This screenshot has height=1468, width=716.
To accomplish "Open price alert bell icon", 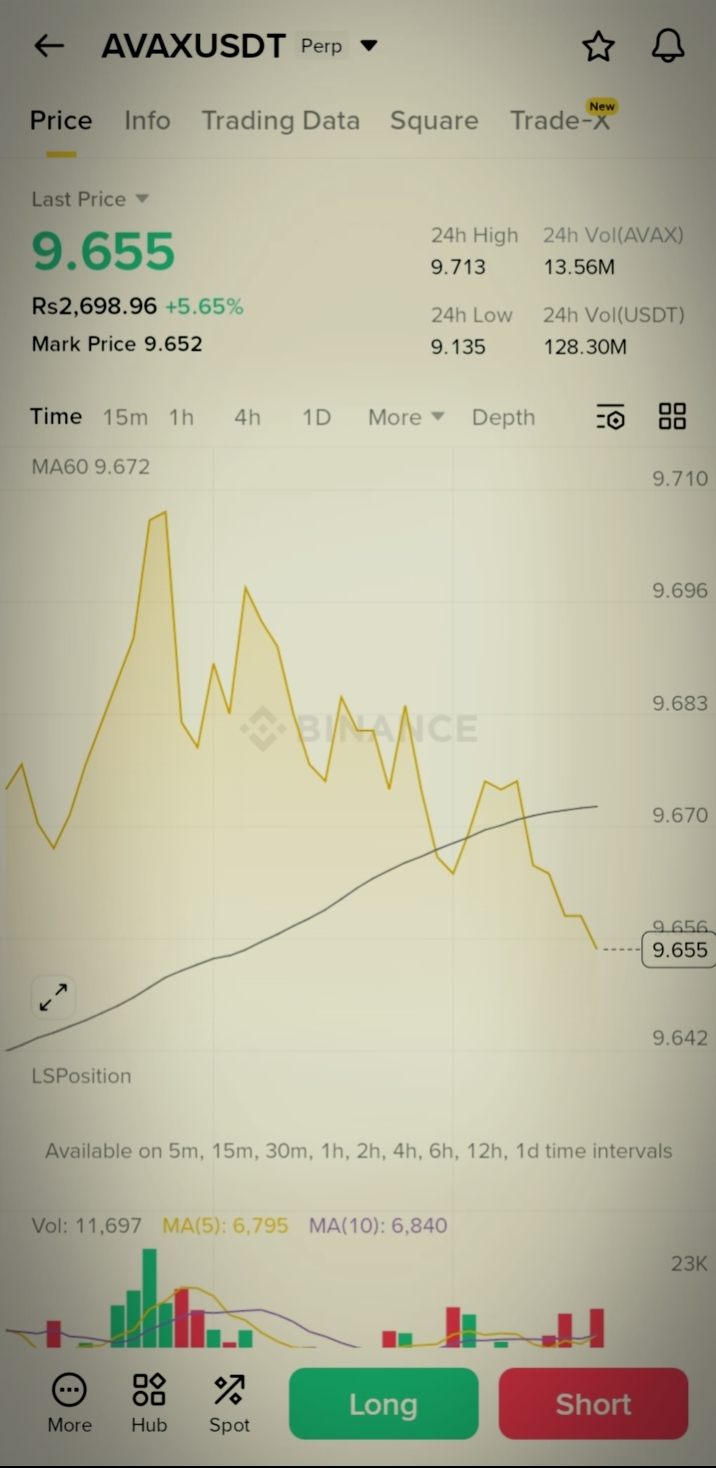I will [668, 46].
